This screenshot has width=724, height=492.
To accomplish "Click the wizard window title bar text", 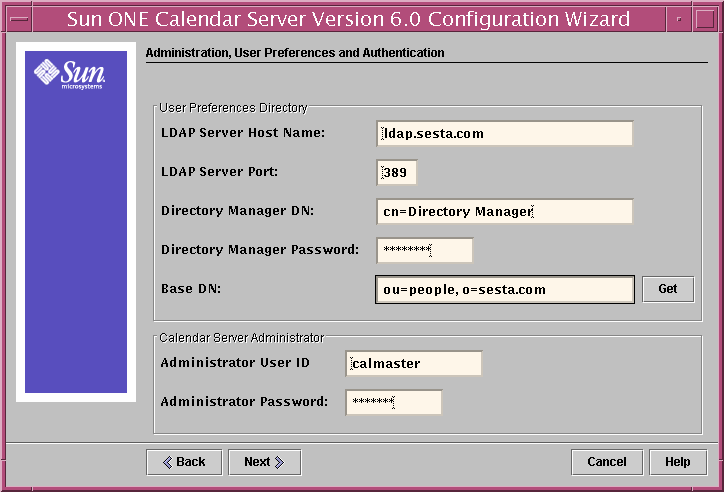I will click(x=349, y=19).
